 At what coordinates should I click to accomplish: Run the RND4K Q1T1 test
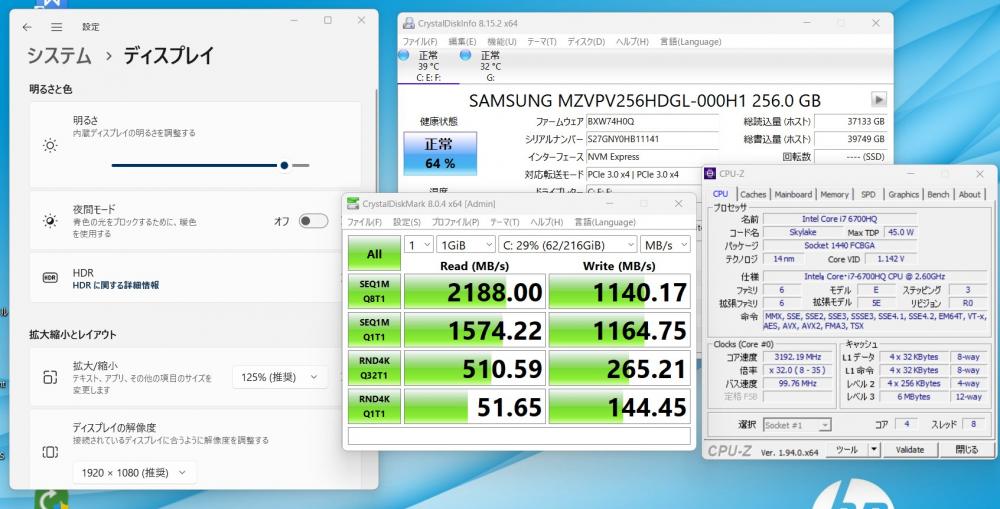(374, 406)
